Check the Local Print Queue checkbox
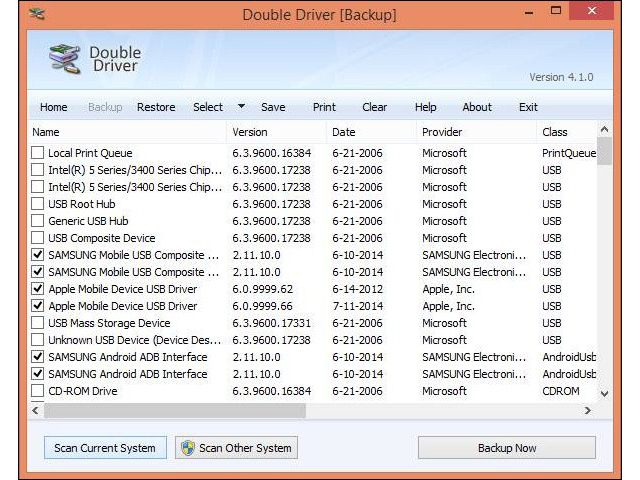The height and width of the screenshot is (480, 640). coord(38,153)
